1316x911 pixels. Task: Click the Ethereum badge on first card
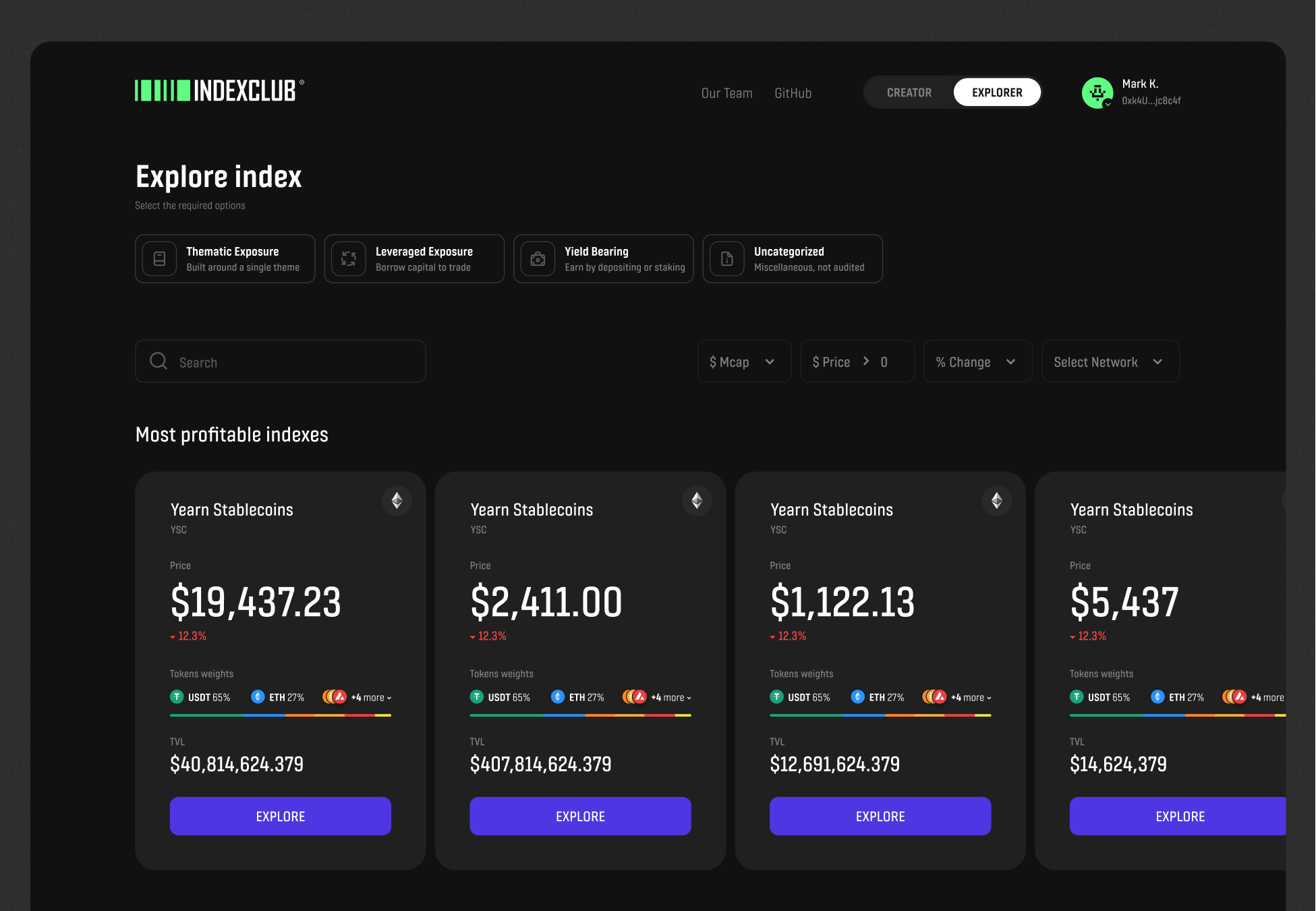(x=397, y=501)
